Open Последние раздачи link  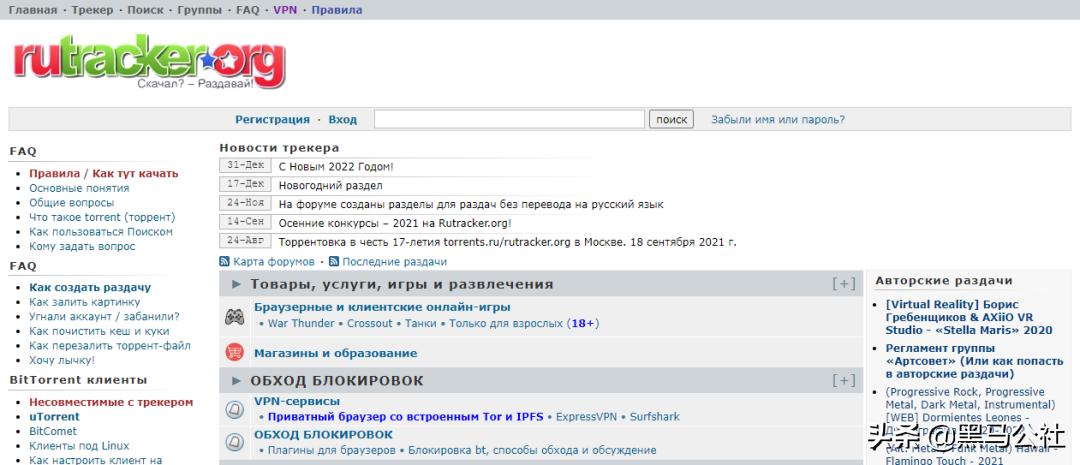(395, 262)
